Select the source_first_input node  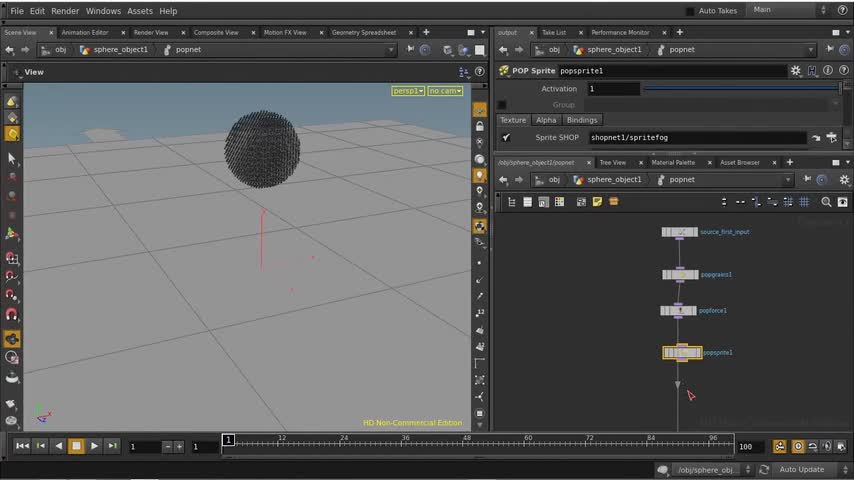pos(679,232)
